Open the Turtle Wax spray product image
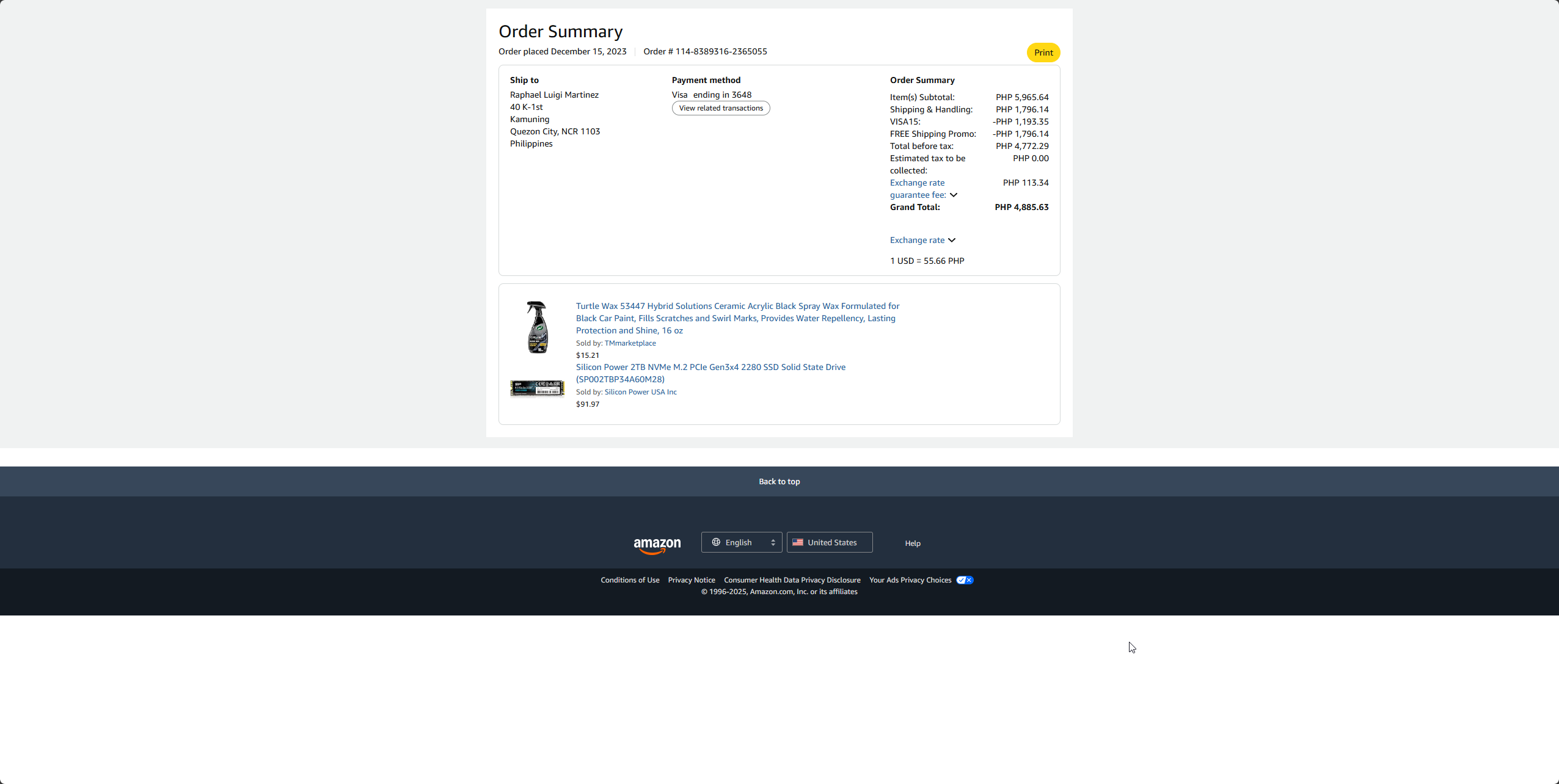Screen dimensions: 1559x784 click(537, 327)
